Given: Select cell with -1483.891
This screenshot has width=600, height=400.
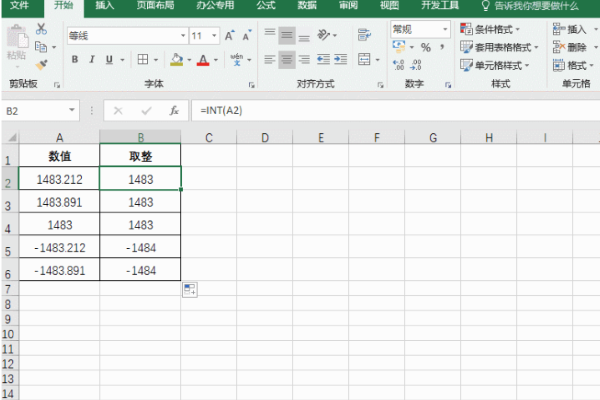Looking at the screenshot, I should pyautogui.click(x=59, y=270).
